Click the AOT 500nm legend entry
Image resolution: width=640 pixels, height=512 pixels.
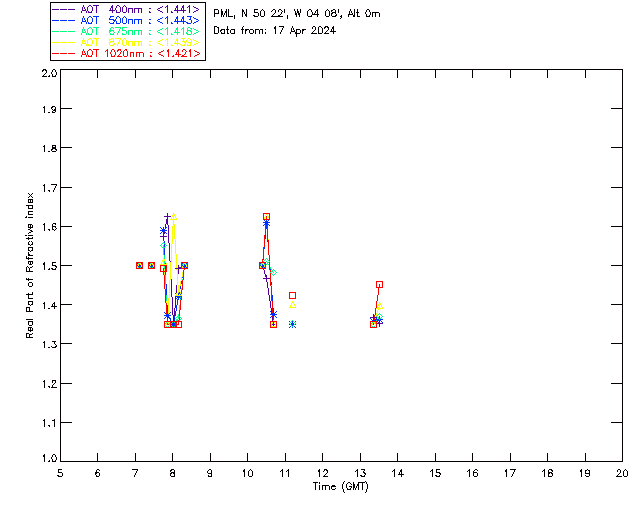pos(126,20)
